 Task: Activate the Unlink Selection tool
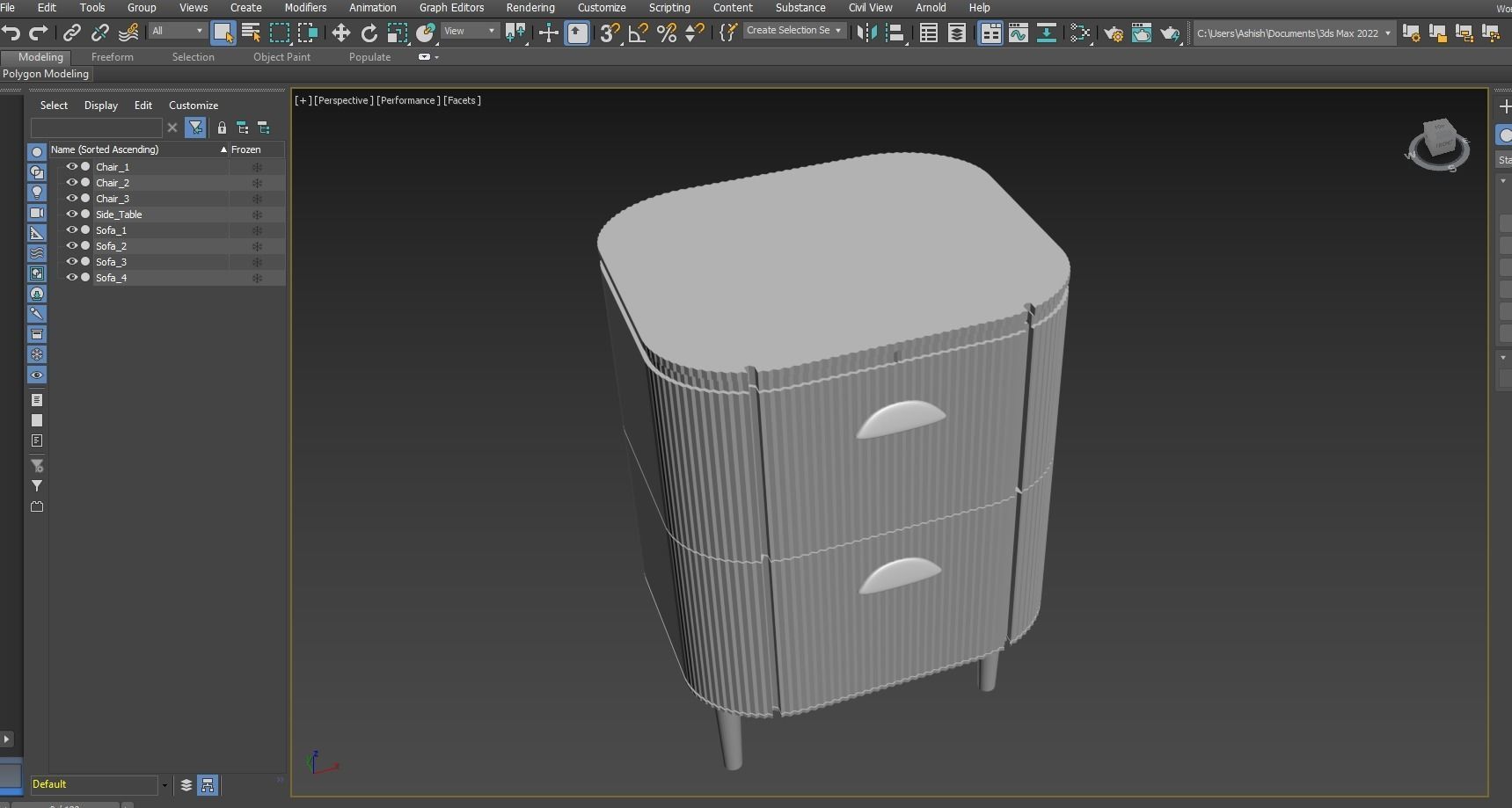pyautogui.click(x=100, y=33)
